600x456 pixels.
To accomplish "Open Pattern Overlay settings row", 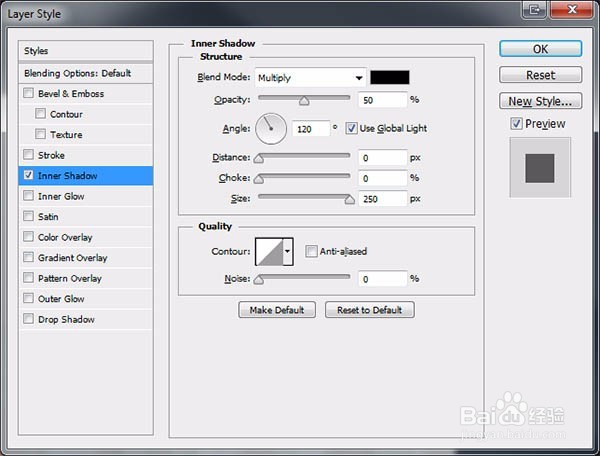I will pos(86,278).
